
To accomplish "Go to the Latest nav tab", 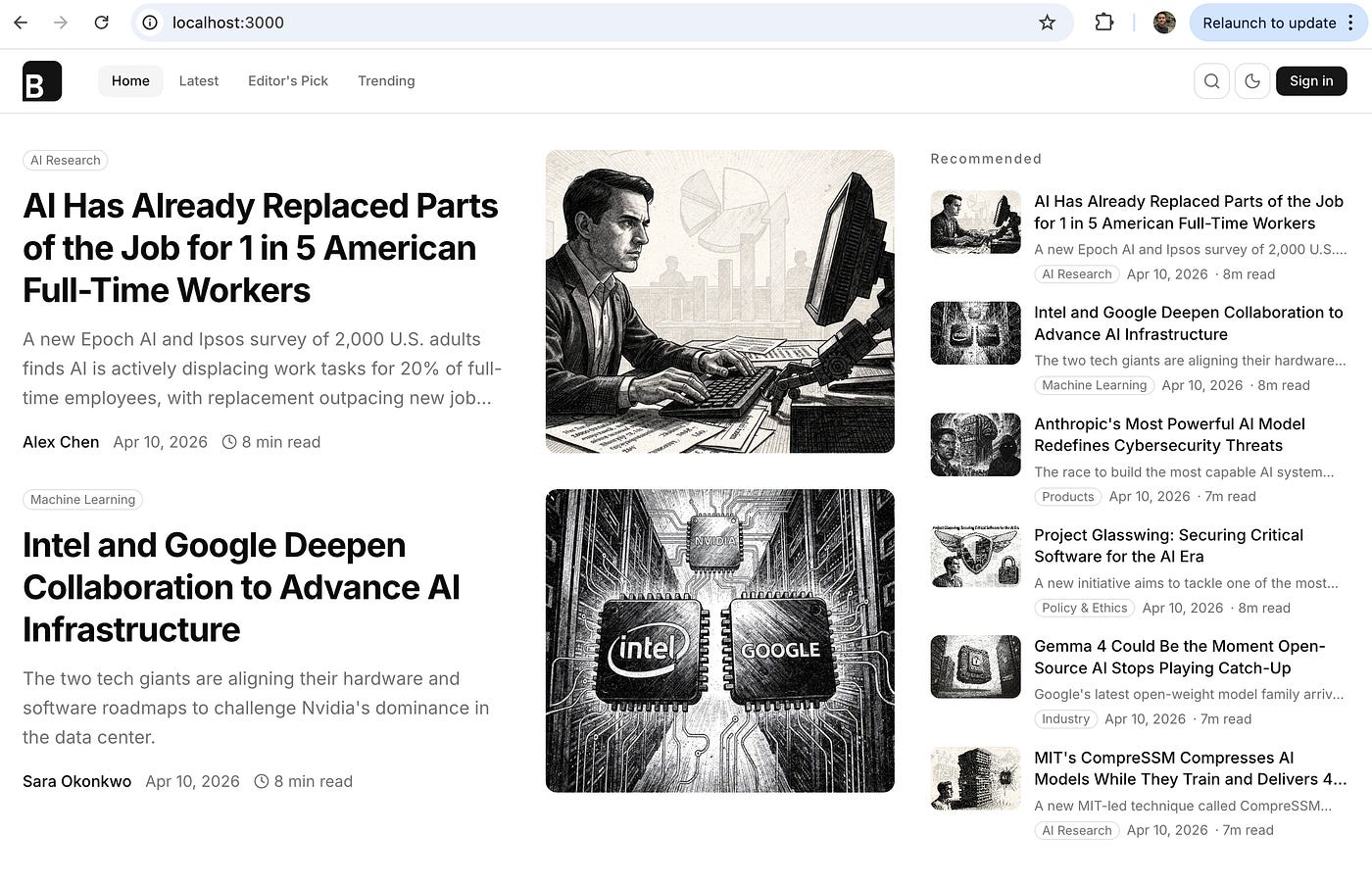I will (x=198, y=81).
